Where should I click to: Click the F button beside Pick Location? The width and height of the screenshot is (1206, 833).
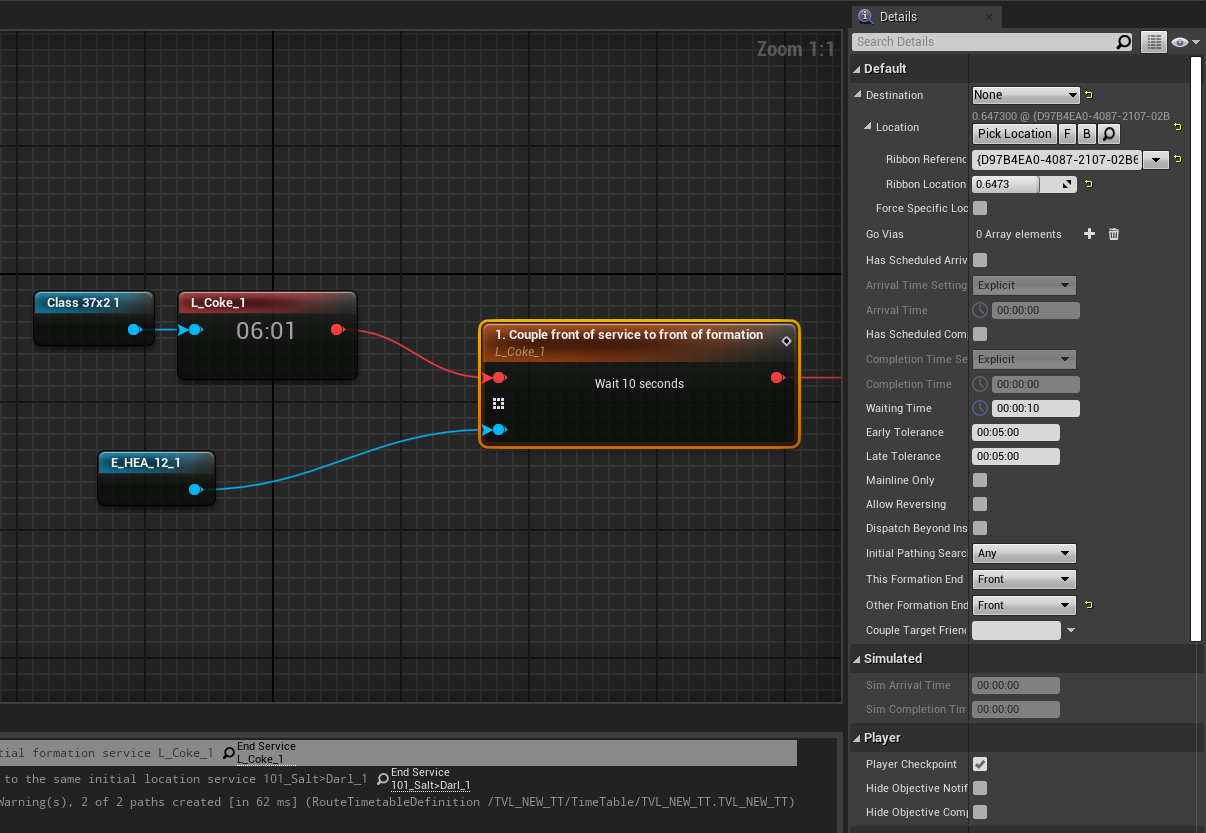(1067, 134)
